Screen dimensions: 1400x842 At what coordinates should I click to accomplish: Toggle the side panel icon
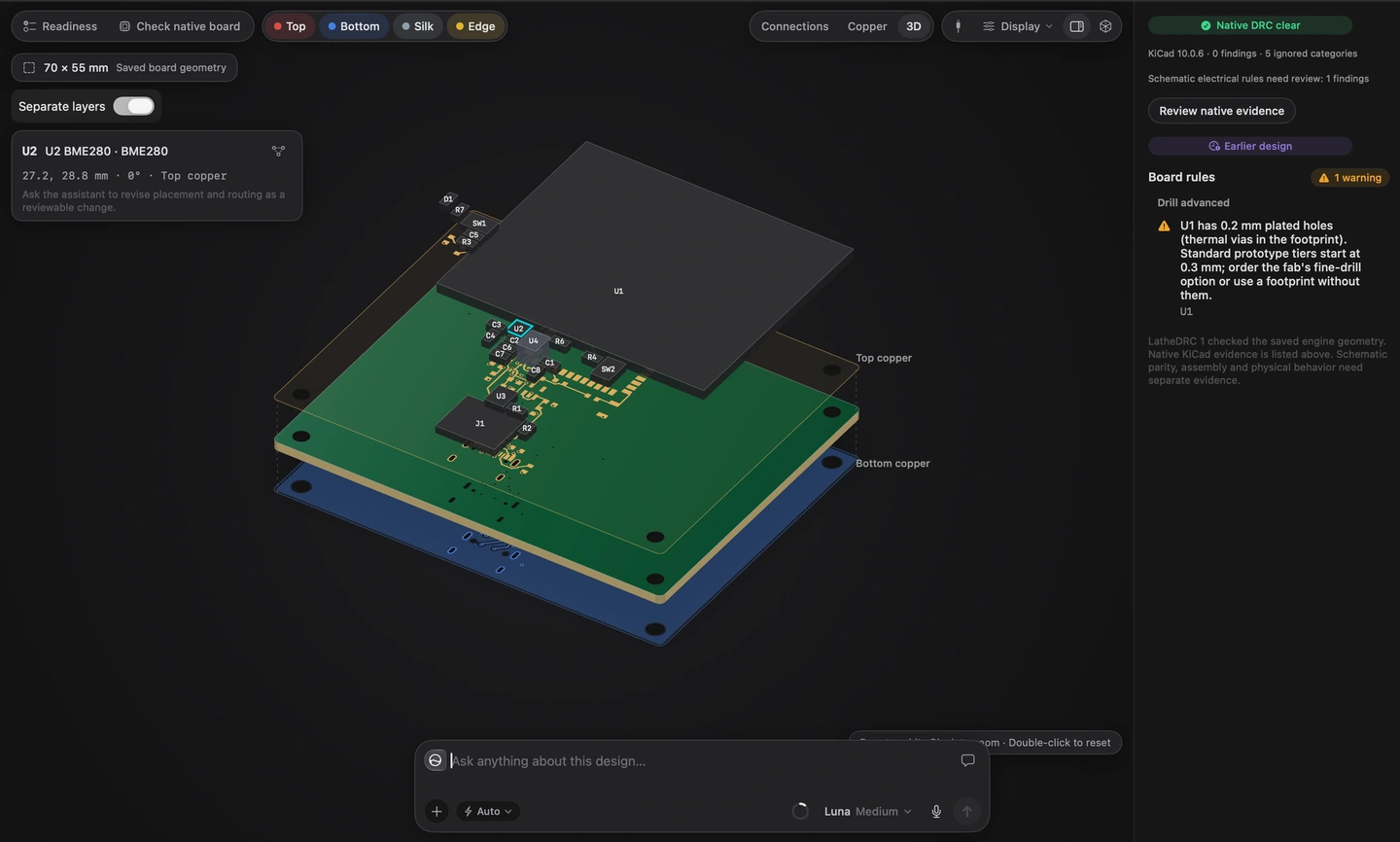(1077, 26)
